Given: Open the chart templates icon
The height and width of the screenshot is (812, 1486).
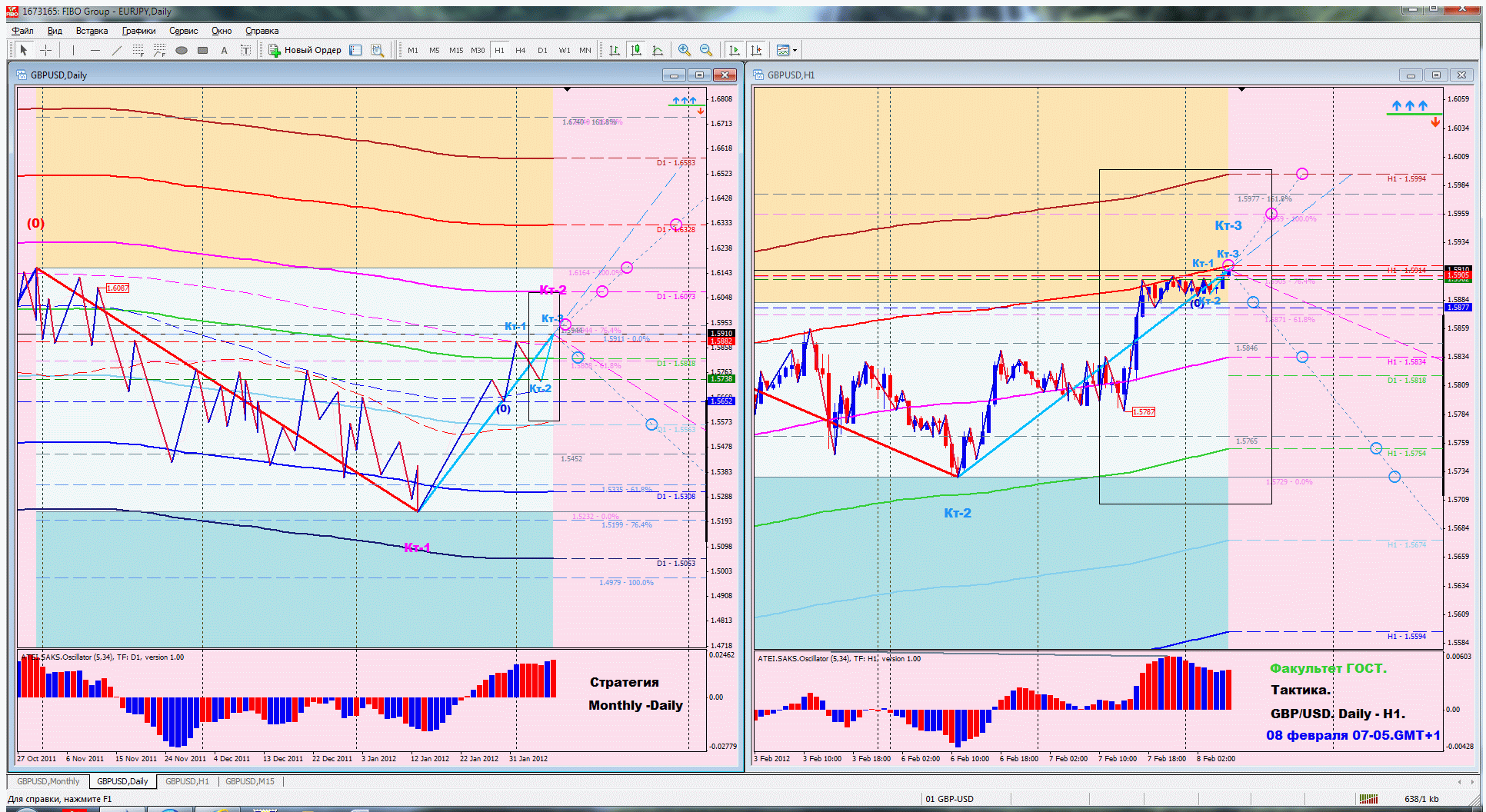Looking at the screenshot, I should coord(783,50).
